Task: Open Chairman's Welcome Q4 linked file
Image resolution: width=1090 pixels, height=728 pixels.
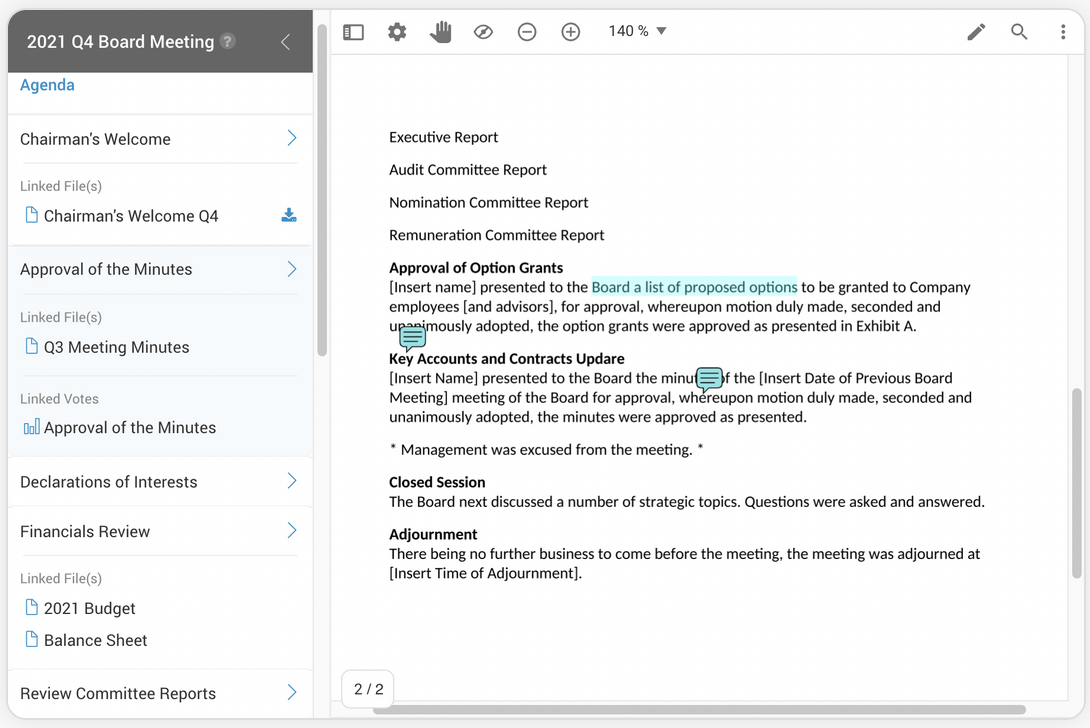Action: pos(131,216)
